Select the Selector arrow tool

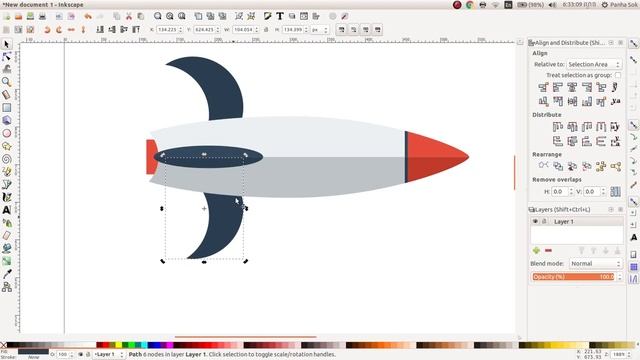[x=7, y=44]
